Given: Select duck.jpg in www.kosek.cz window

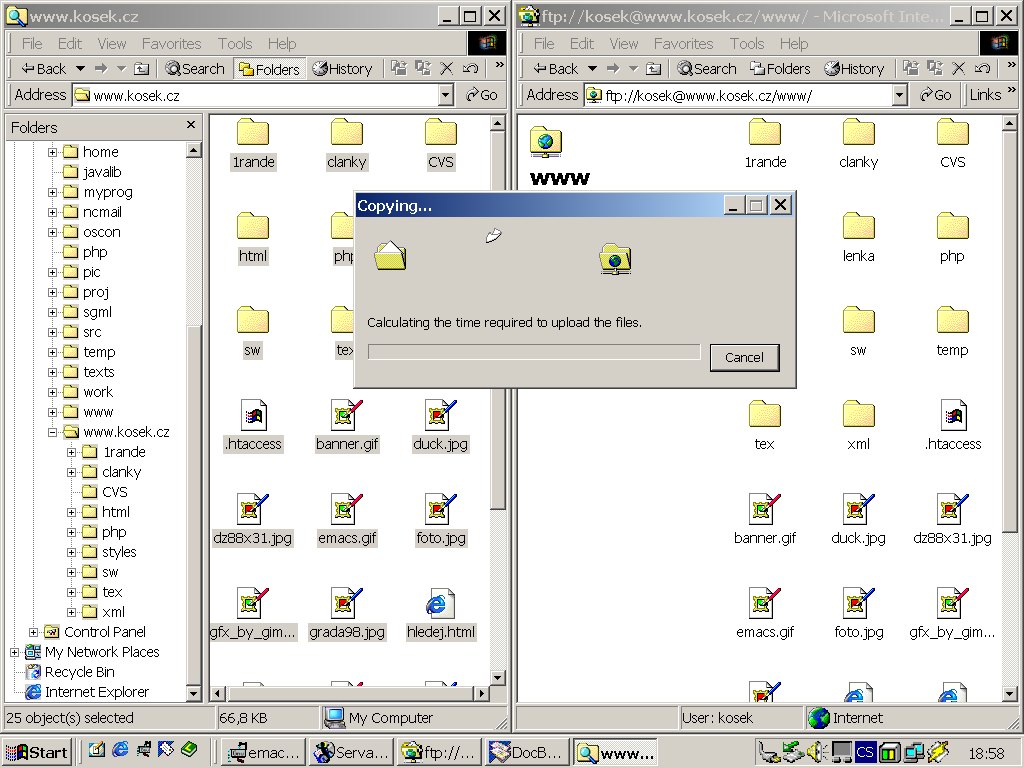Looking at the screenshot, I should point(440,426).
